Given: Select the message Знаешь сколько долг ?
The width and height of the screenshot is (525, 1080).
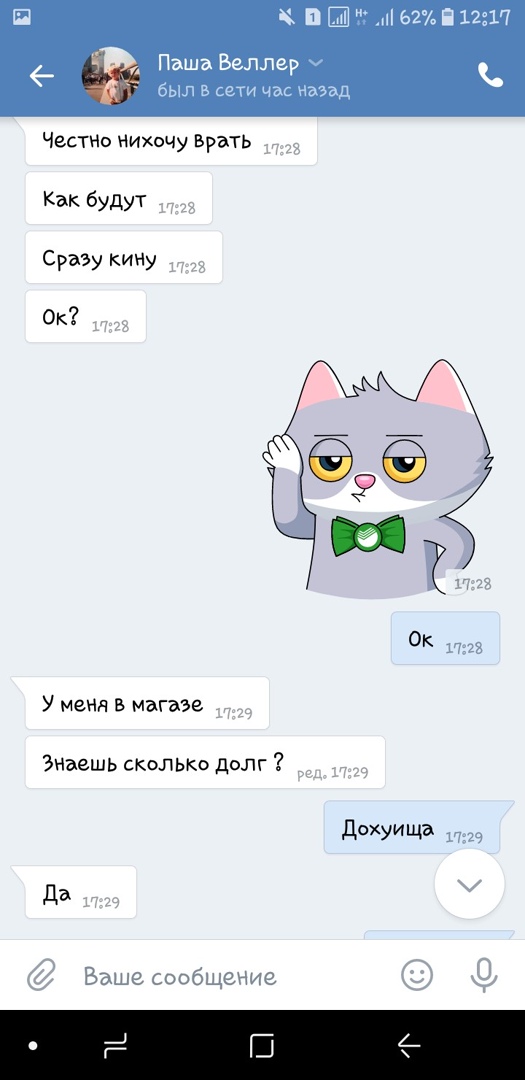Looking at the screenshot, I should pyautogui.click(x=205, y=762).
